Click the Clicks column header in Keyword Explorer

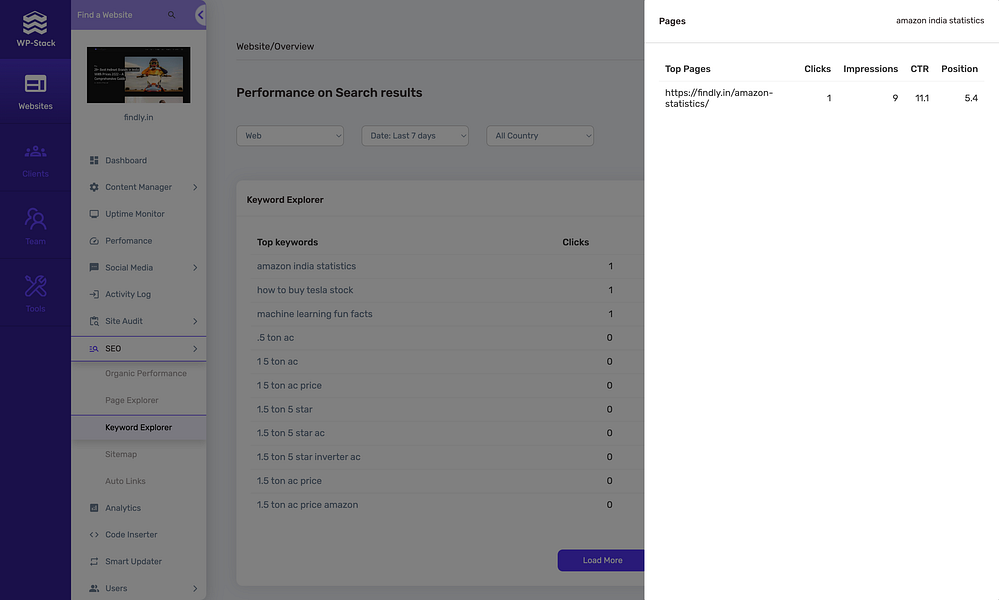pos(575,242)
